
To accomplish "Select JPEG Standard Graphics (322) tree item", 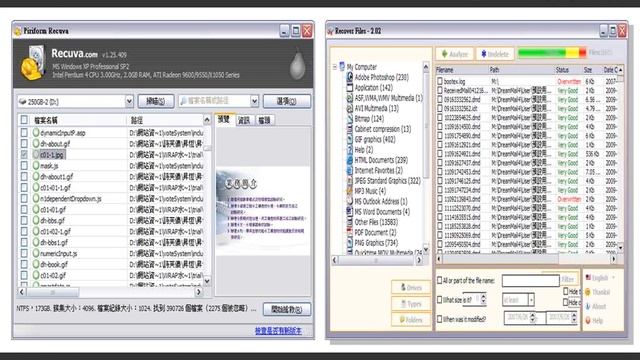I will click(x=387, y=181).
